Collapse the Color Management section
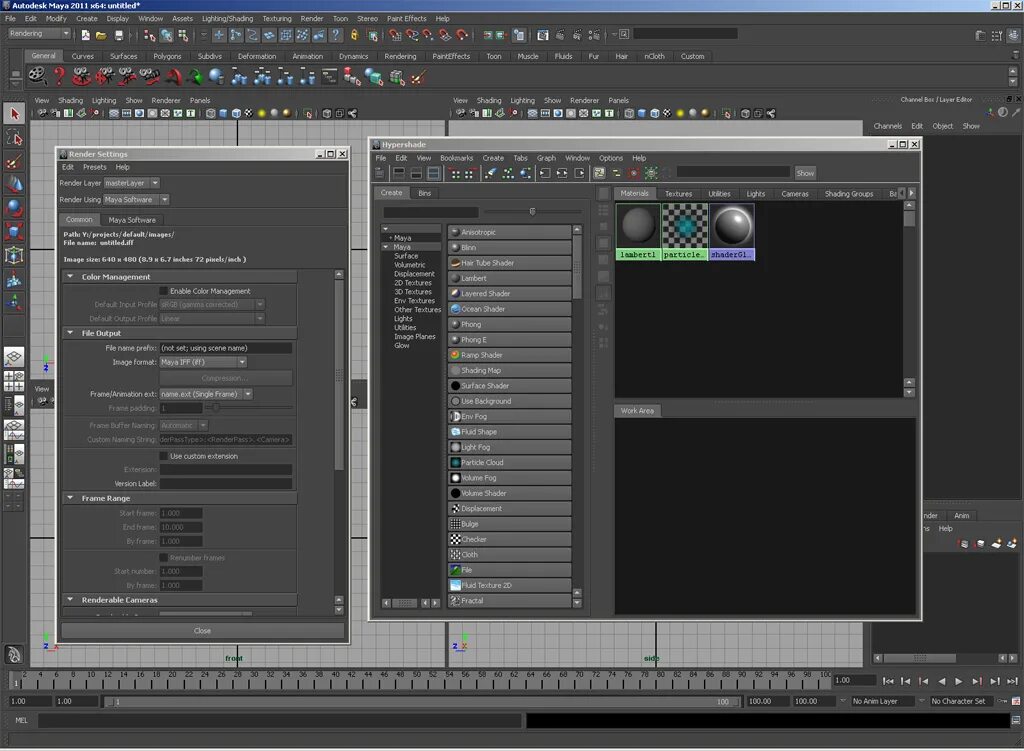The image size is (1024, 751). coord(70,277)
